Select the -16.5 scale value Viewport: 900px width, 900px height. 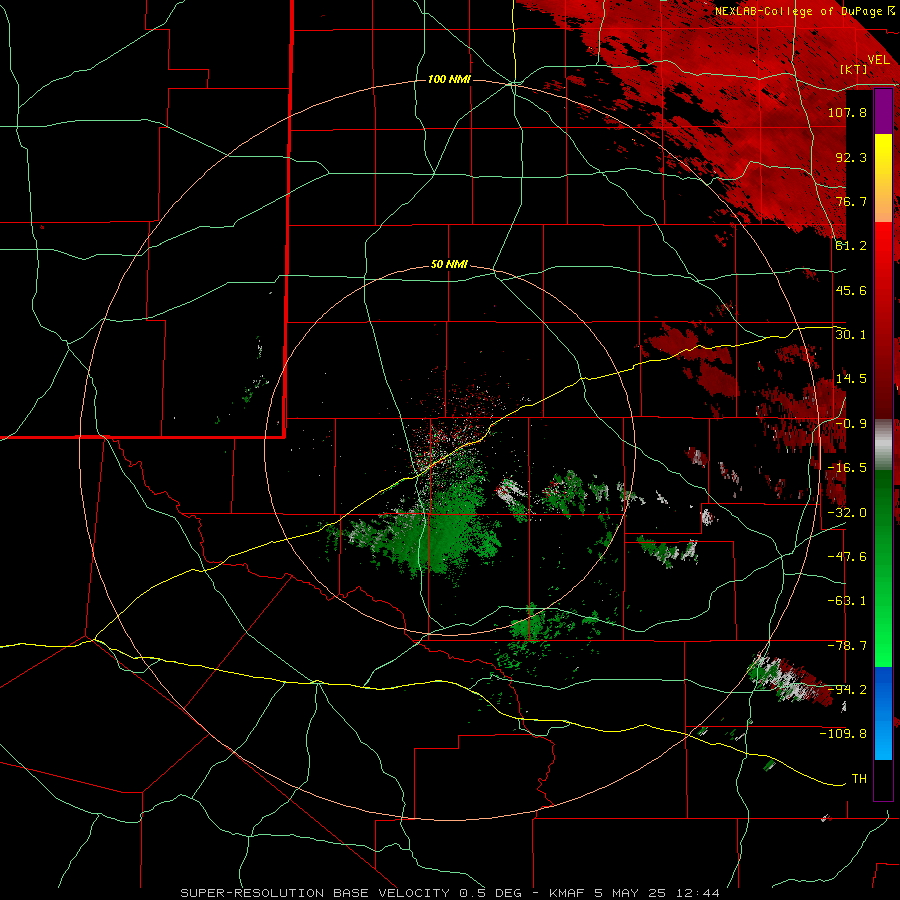pos(847,468)
